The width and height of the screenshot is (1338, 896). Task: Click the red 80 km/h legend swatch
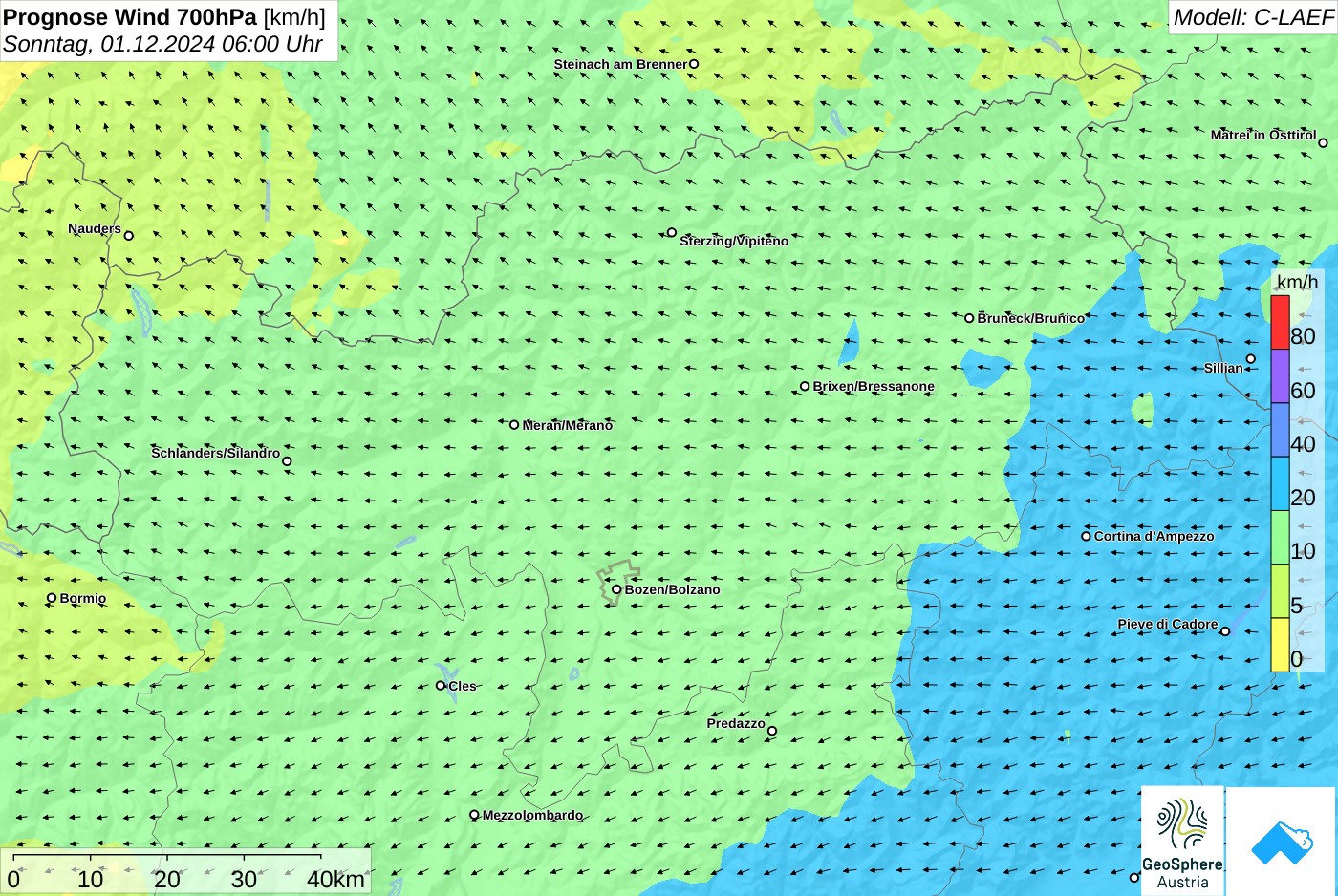tap(1280, 322)
